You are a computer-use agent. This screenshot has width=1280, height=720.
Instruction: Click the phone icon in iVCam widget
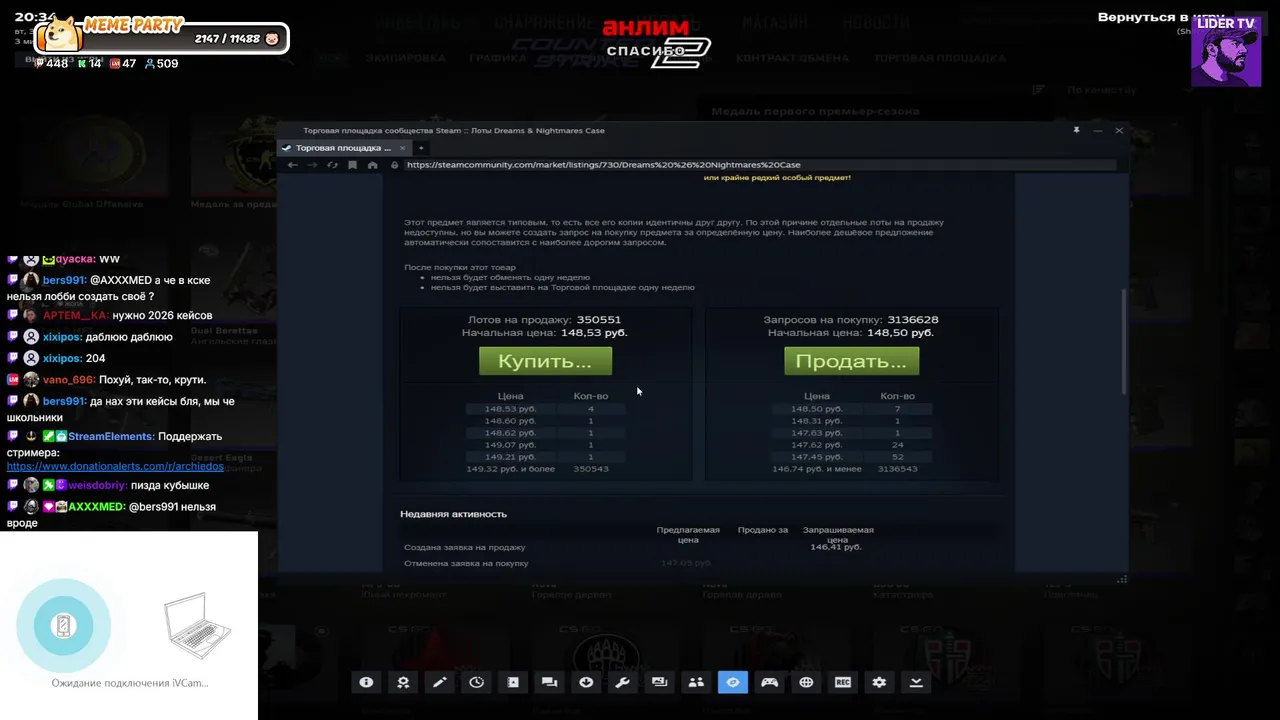click(64, 626)
